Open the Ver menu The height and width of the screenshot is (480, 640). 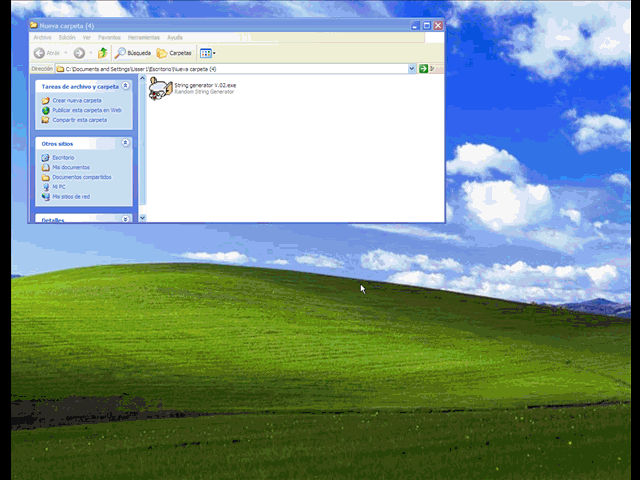87,38
